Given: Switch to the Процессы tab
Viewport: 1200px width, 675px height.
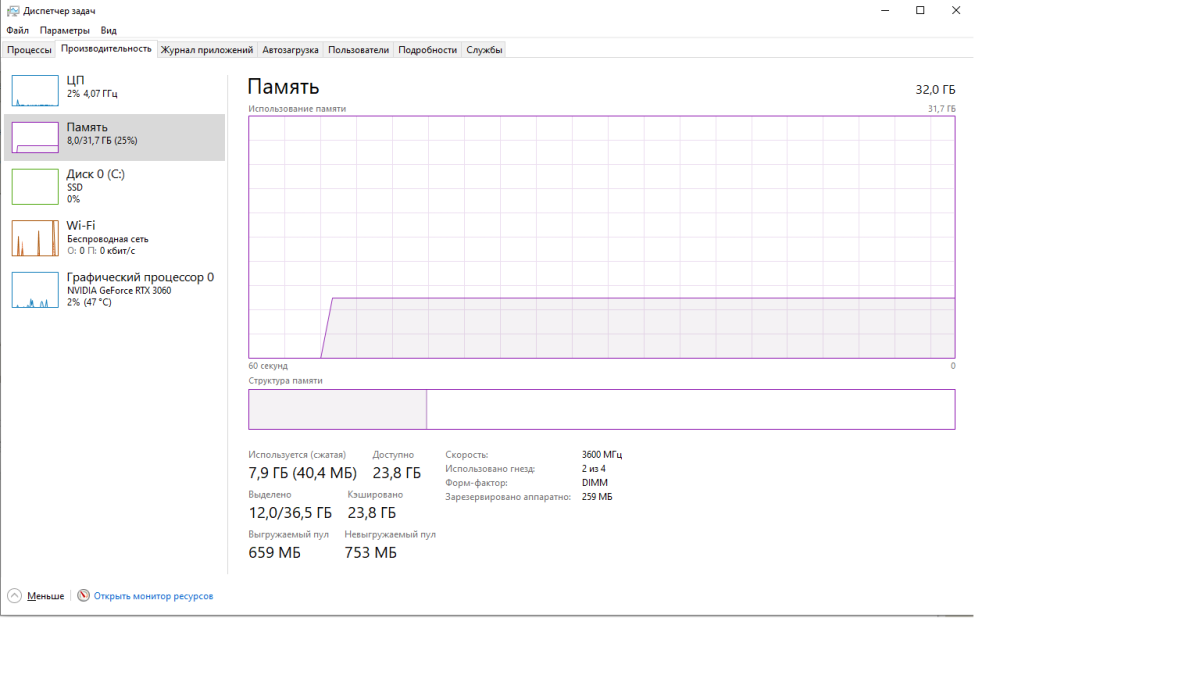Looking at the screenshot, I should [29, 50].
